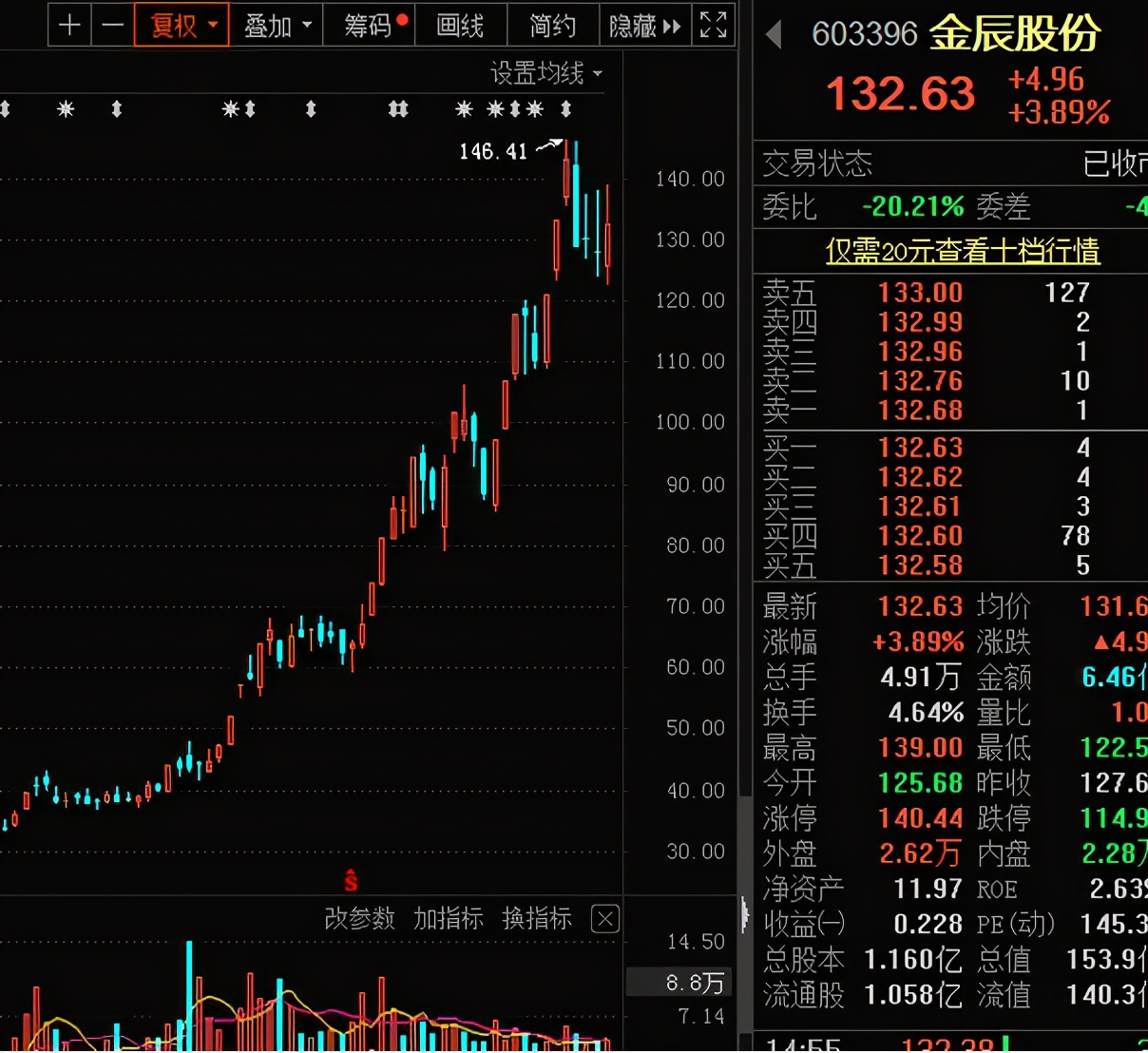This screenshot has width=1148, height=1053.
Task: Expand chart to fullscreen view
Action: (713, 26)
